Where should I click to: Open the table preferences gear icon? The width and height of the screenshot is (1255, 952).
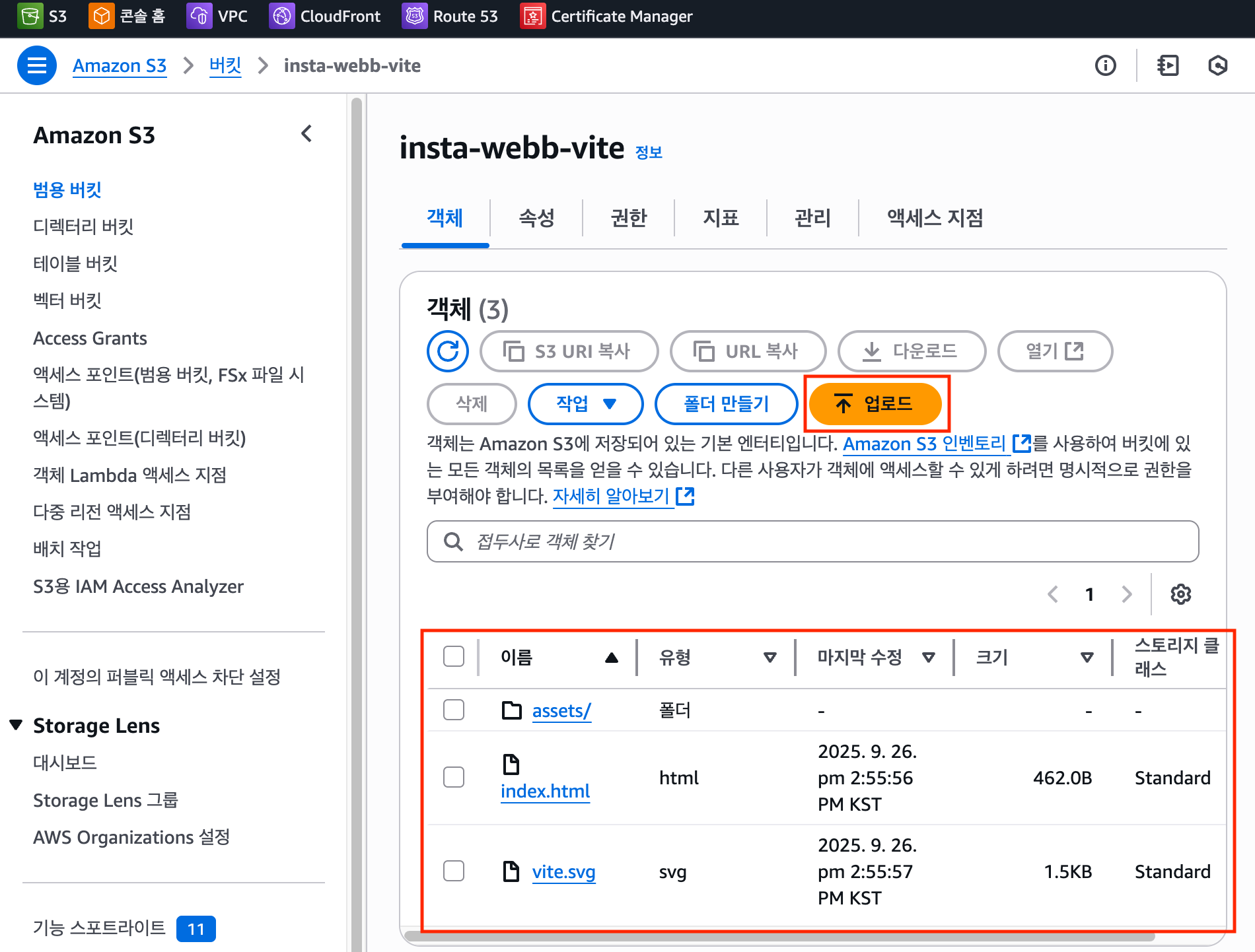(x=1180, y=594)
